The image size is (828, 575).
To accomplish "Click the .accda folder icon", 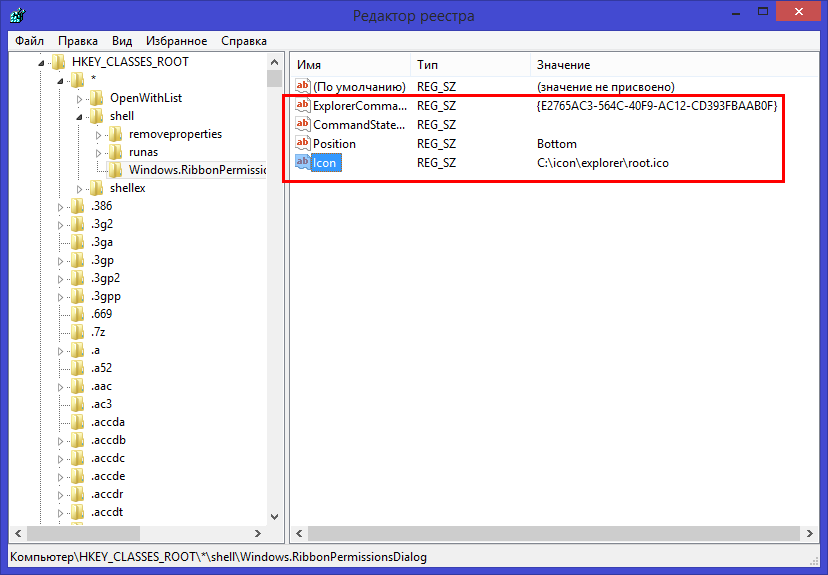I will 78,422.
